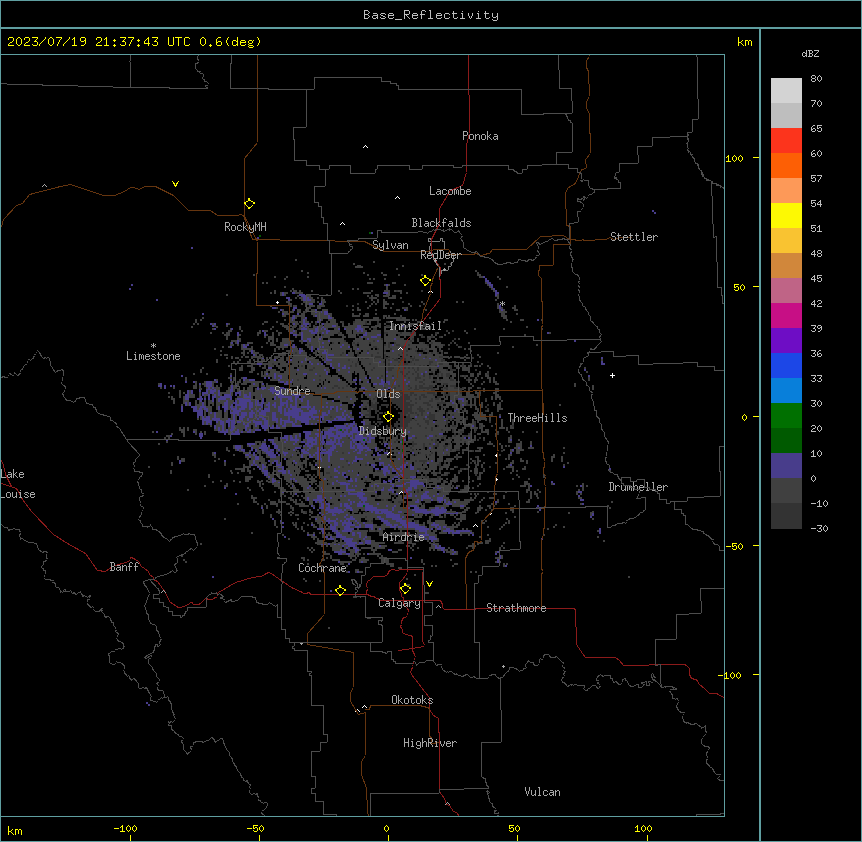Click the RedDeer city label
Image resolution: width=862 pixels, height=842 pixels.
tap(440, 255)
